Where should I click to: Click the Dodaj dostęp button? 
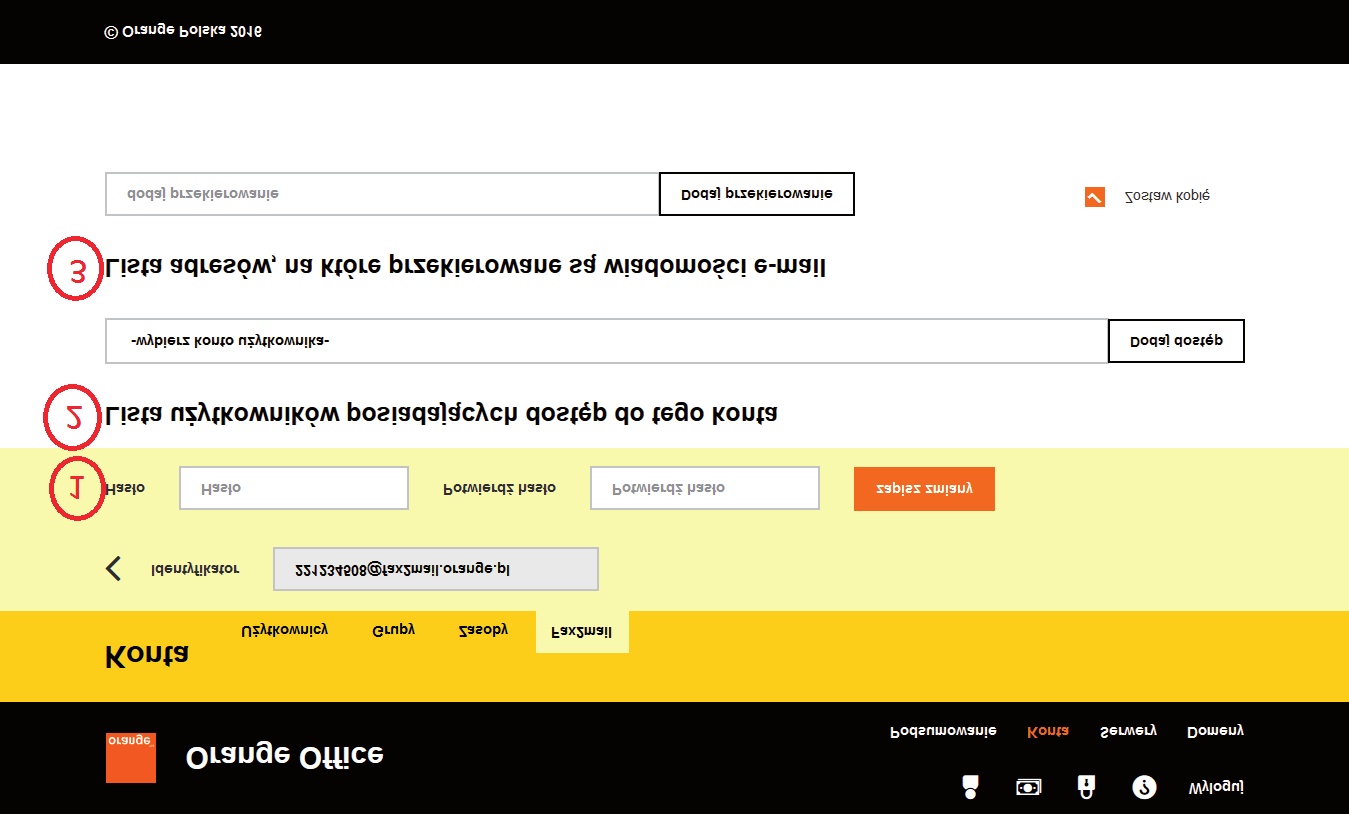tap(1176, 341)
